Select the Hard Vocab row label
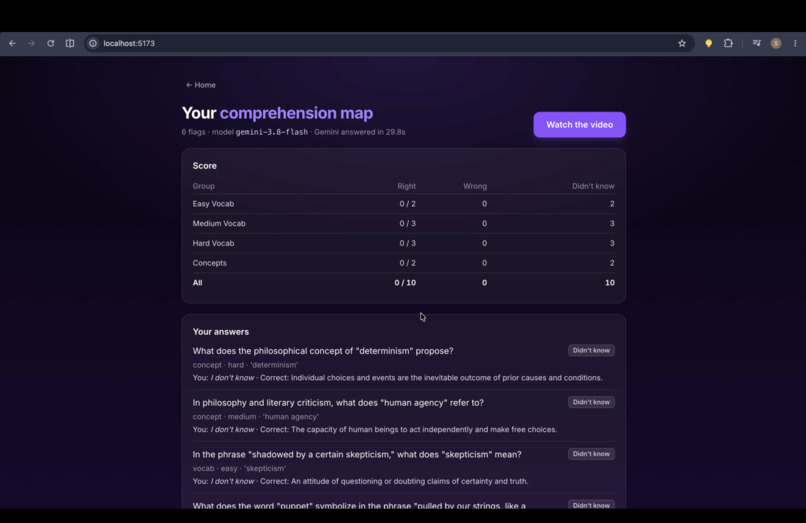 (213, 243)
